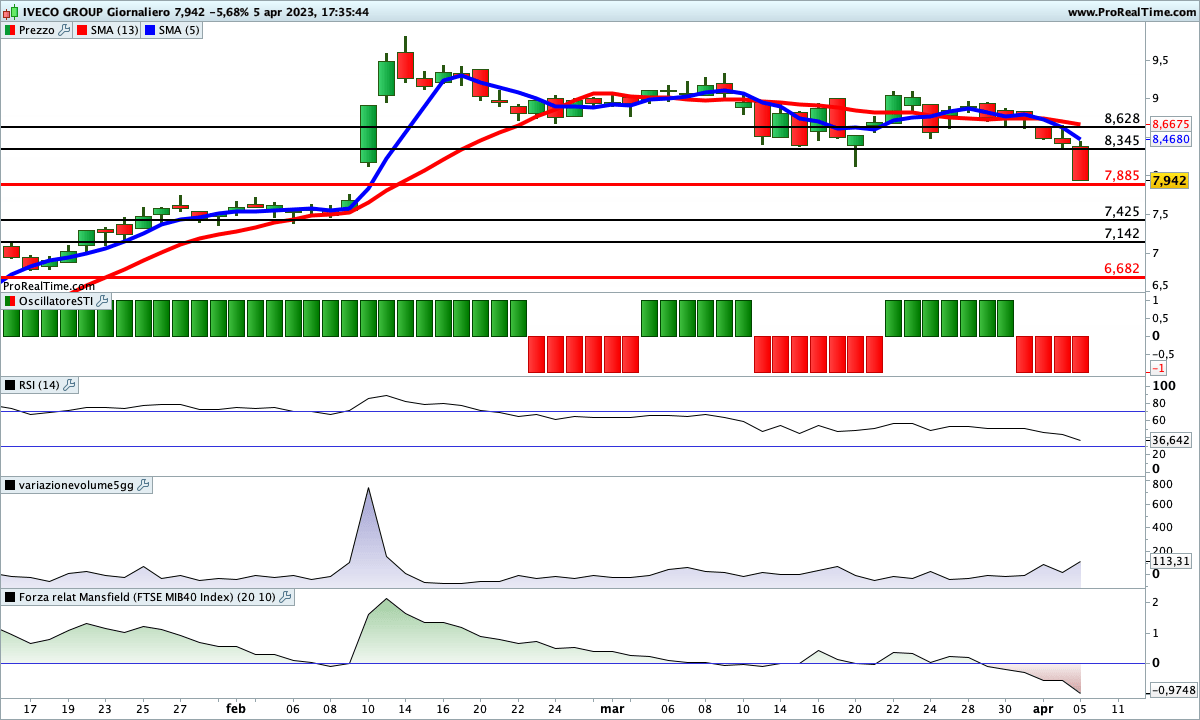
Task: Open OscillatoreSTI settings wrench
Action: [103, 300]
